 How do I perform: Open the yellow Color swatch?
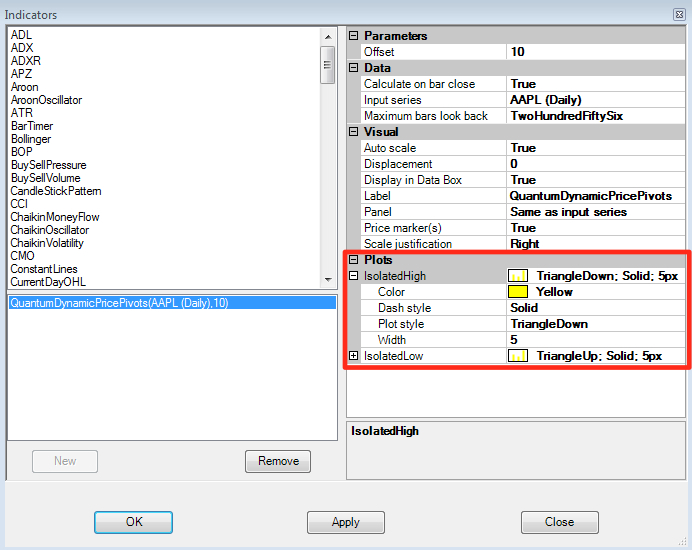pyautogui.click(x=518, y=292)
